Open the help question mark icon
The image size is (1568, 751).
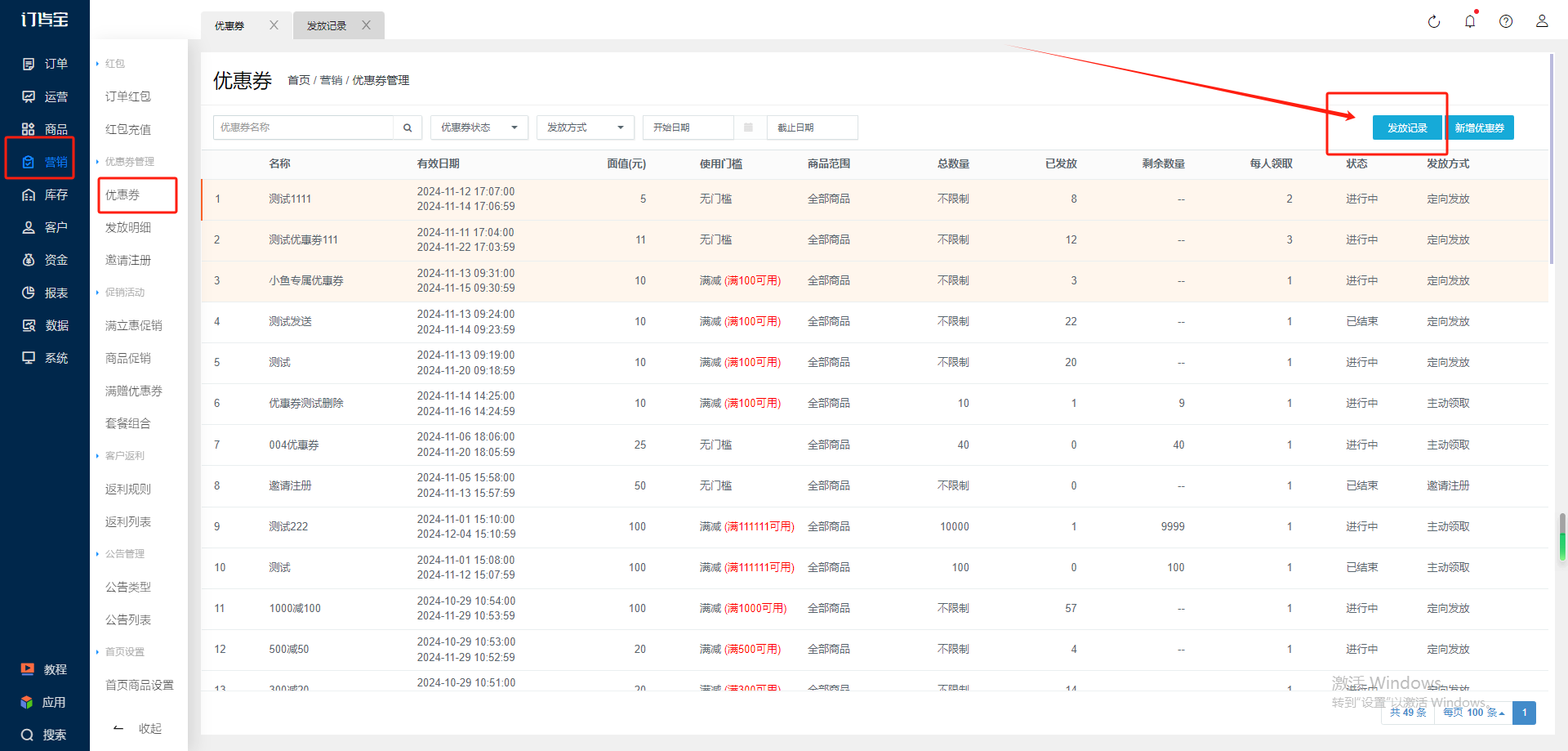click(1505, 22)
